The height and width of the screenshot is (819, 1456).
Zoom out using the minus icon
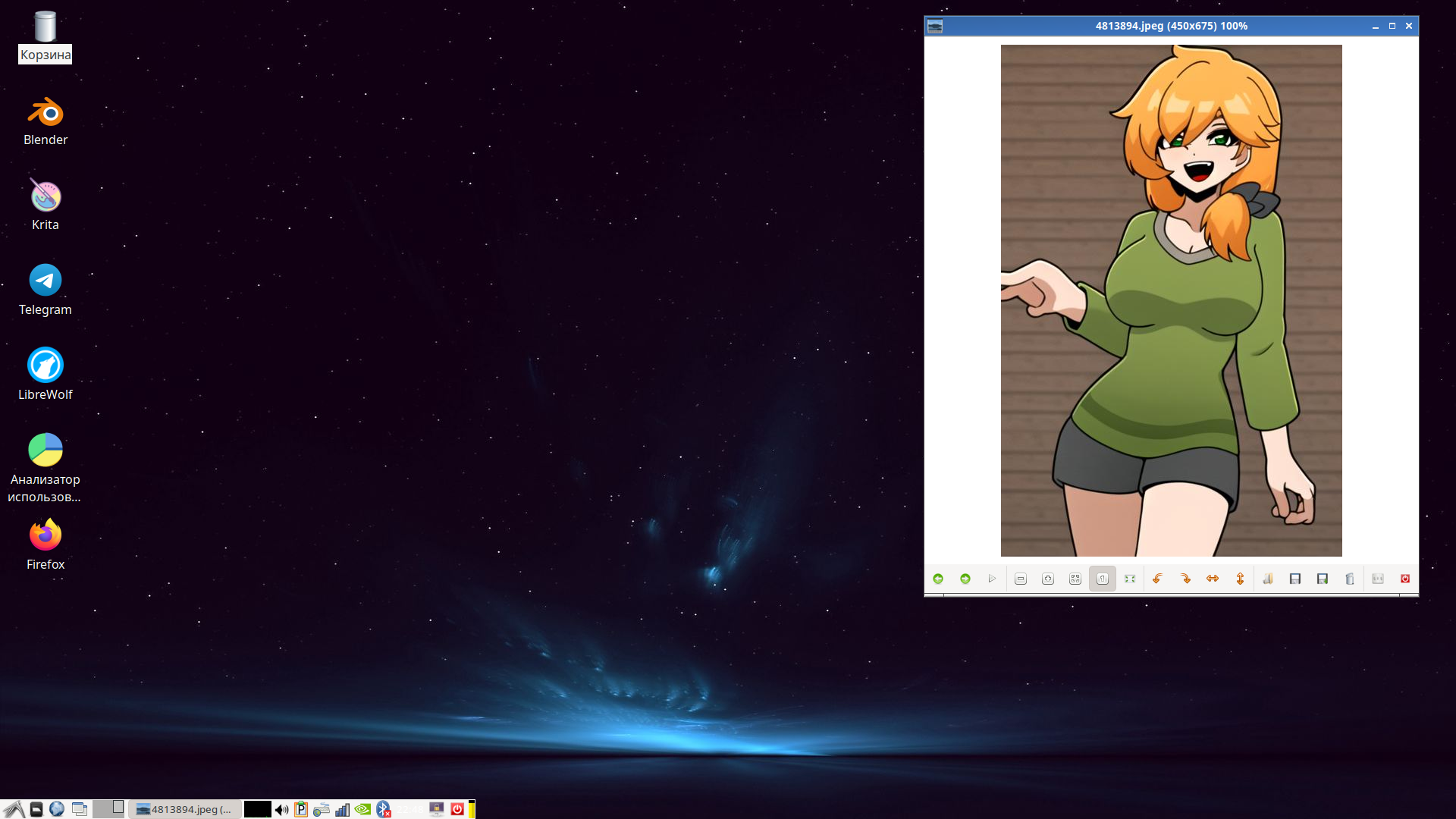point(1021,579)
